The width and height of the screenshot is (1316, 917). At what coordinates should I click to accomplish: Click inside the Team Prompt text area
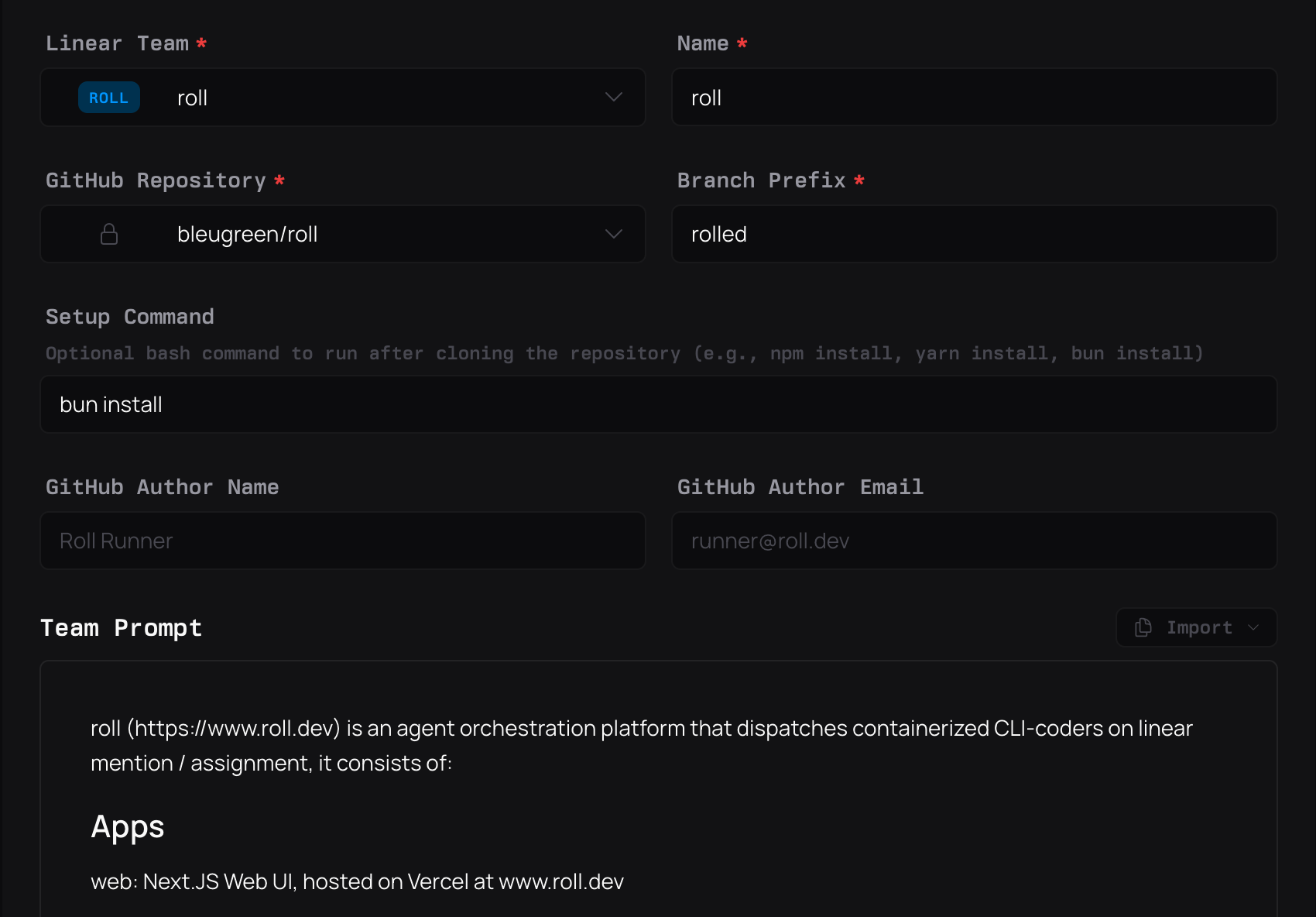658,790
